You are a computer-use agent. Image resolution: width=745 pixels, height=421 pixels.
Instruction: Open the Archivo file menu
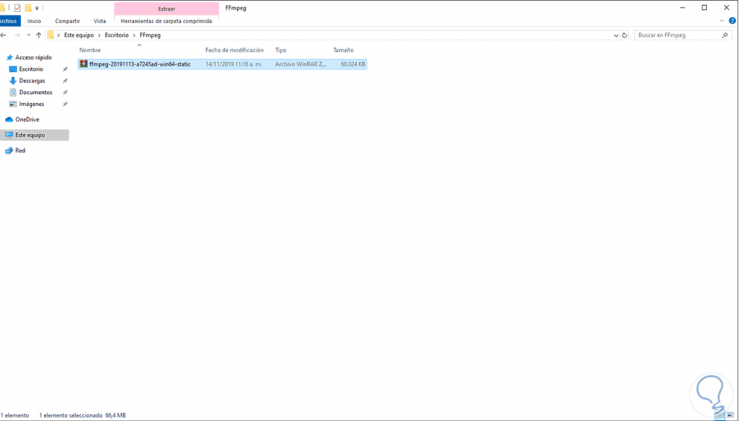click(9, 21)
